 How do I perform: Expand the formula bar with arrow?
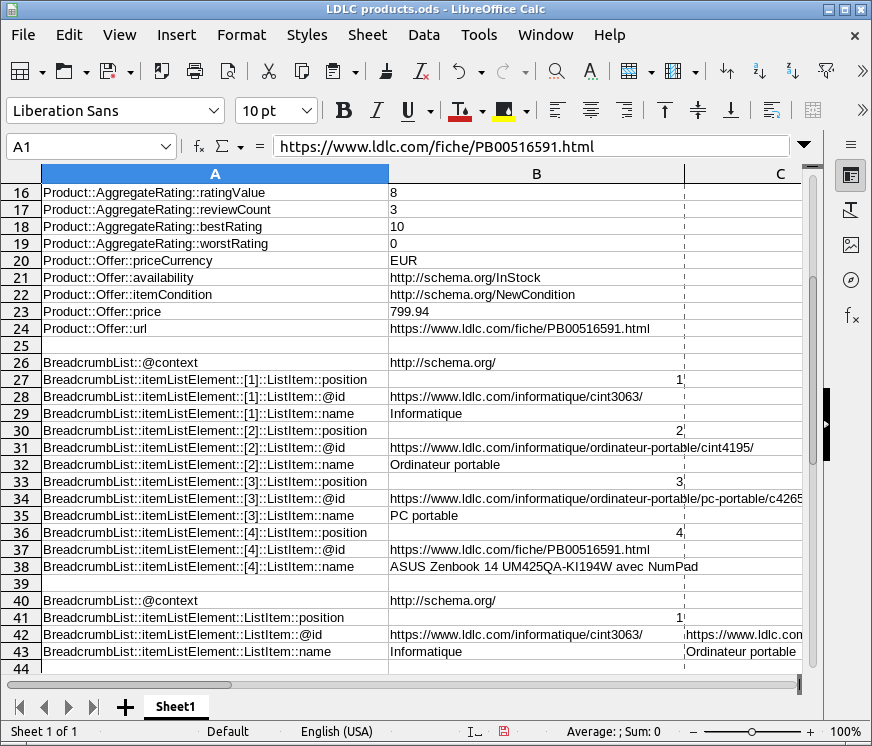[804, 146]
